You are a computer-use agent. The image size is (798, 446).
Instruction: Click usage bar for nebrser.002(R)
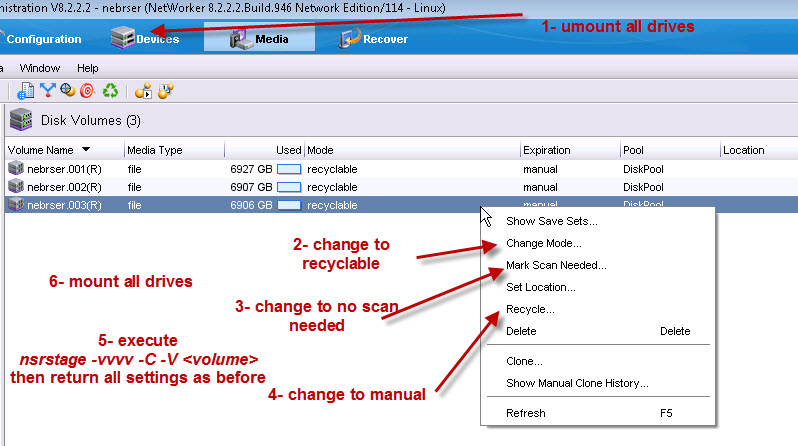(x=289, y=187)
